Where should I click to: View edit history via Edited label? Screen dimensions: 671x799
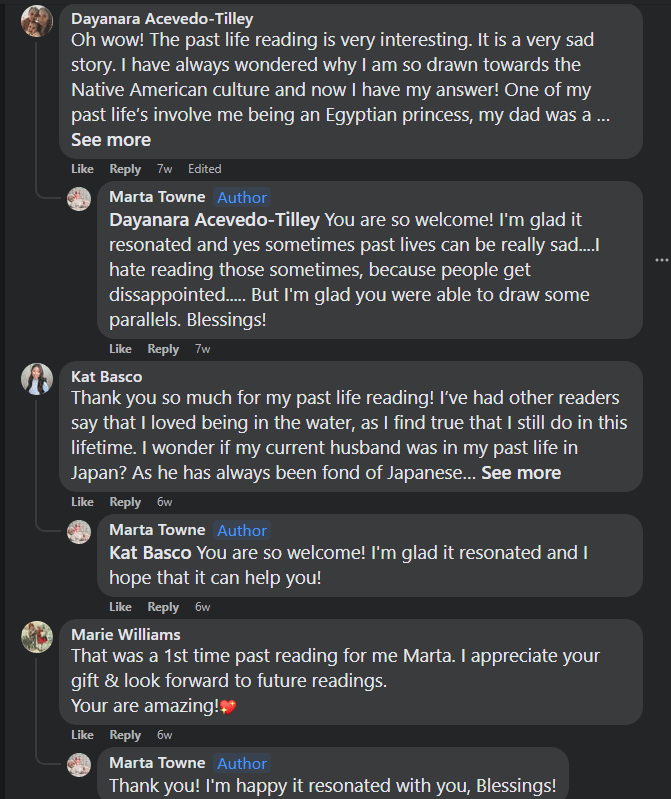[x=205, y=169]
